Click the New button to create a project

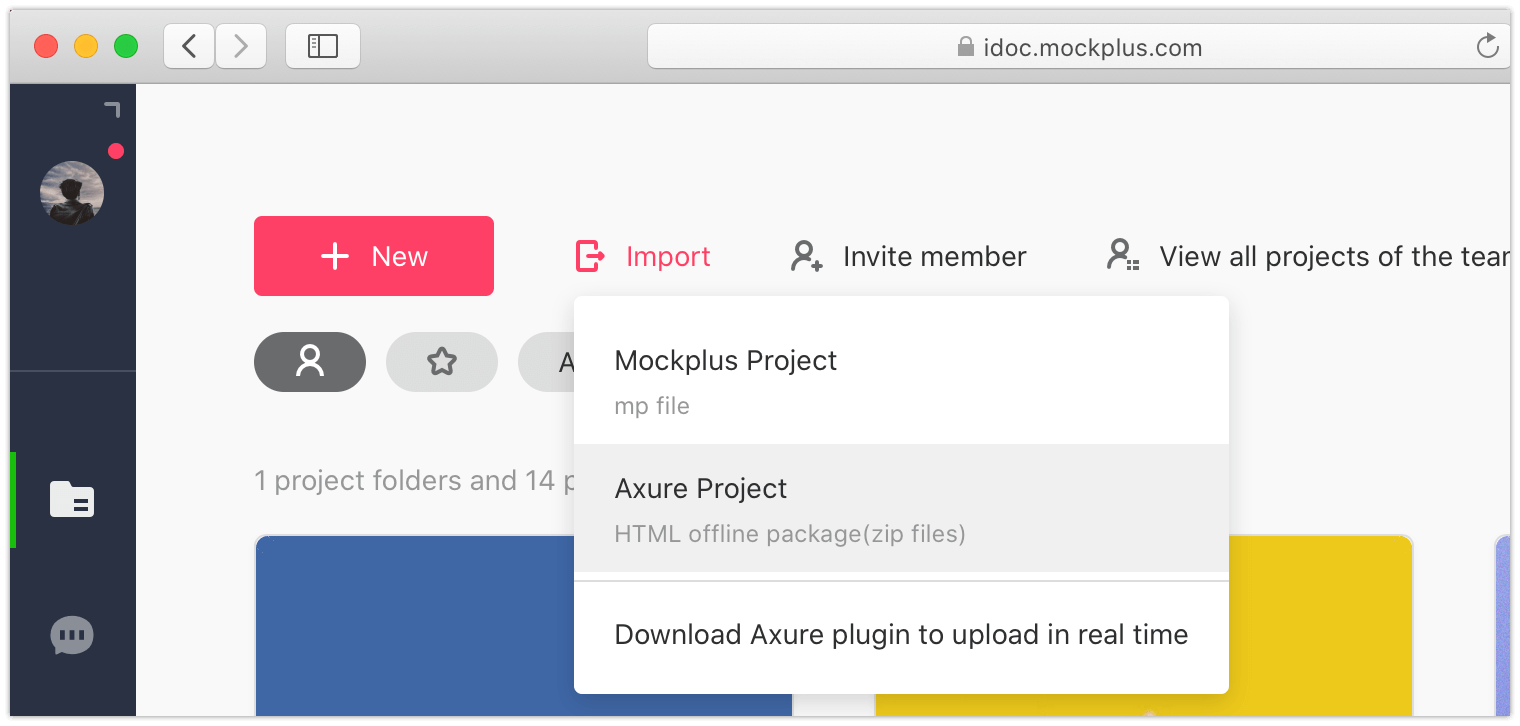pyautogui.click(x=373, y=256)
